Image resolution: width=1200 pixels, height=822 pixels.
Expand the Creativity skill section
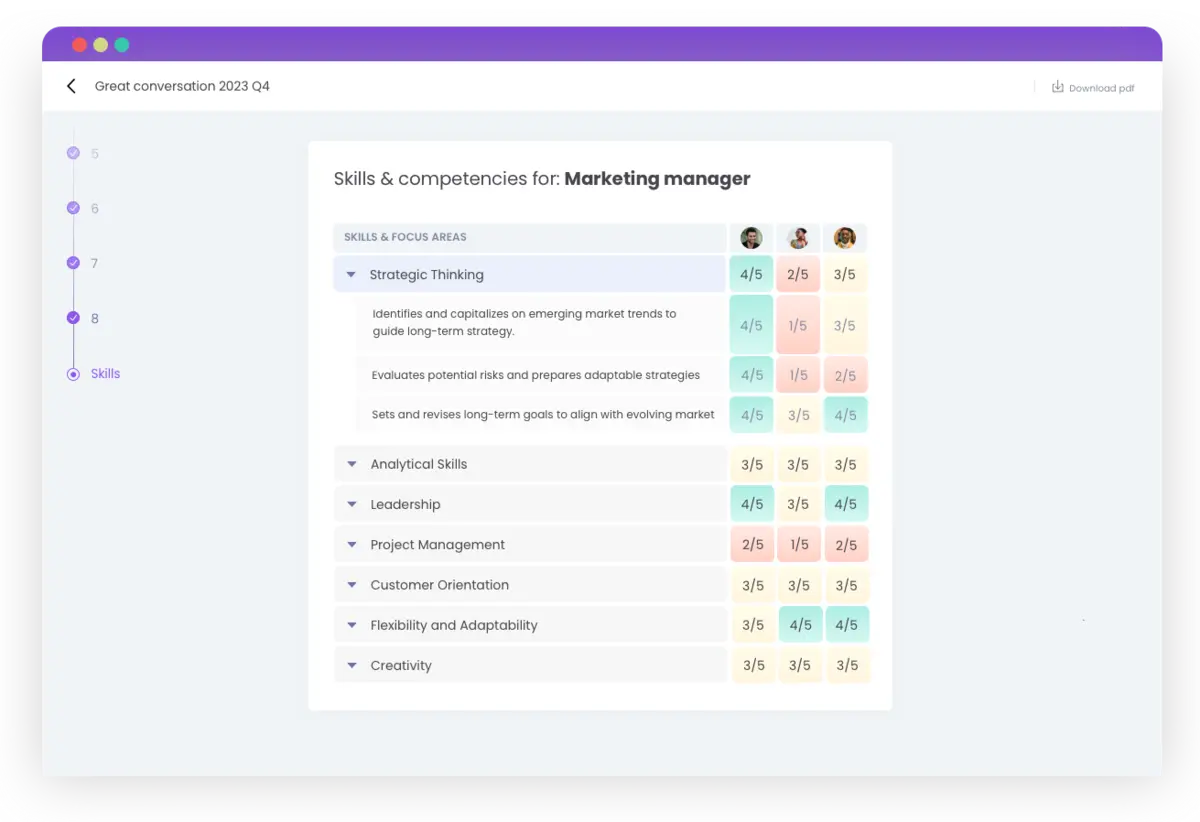(x=351, y=664)
